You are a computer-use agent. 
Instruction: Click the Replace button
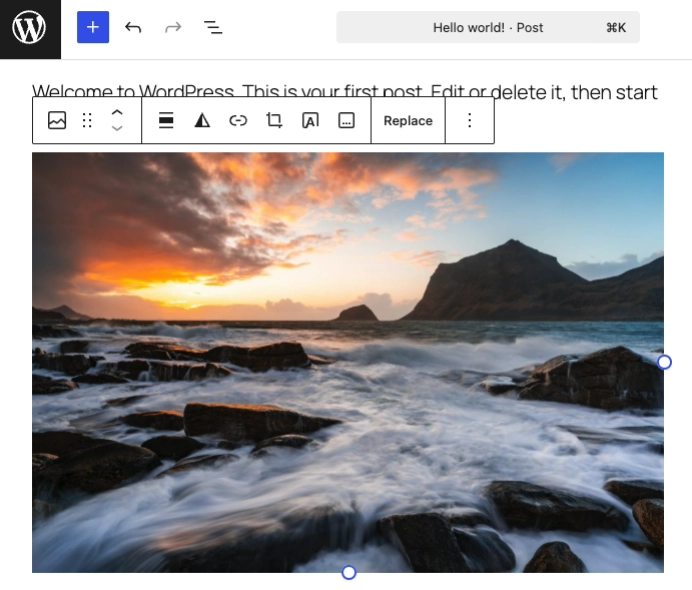point(408,120)
